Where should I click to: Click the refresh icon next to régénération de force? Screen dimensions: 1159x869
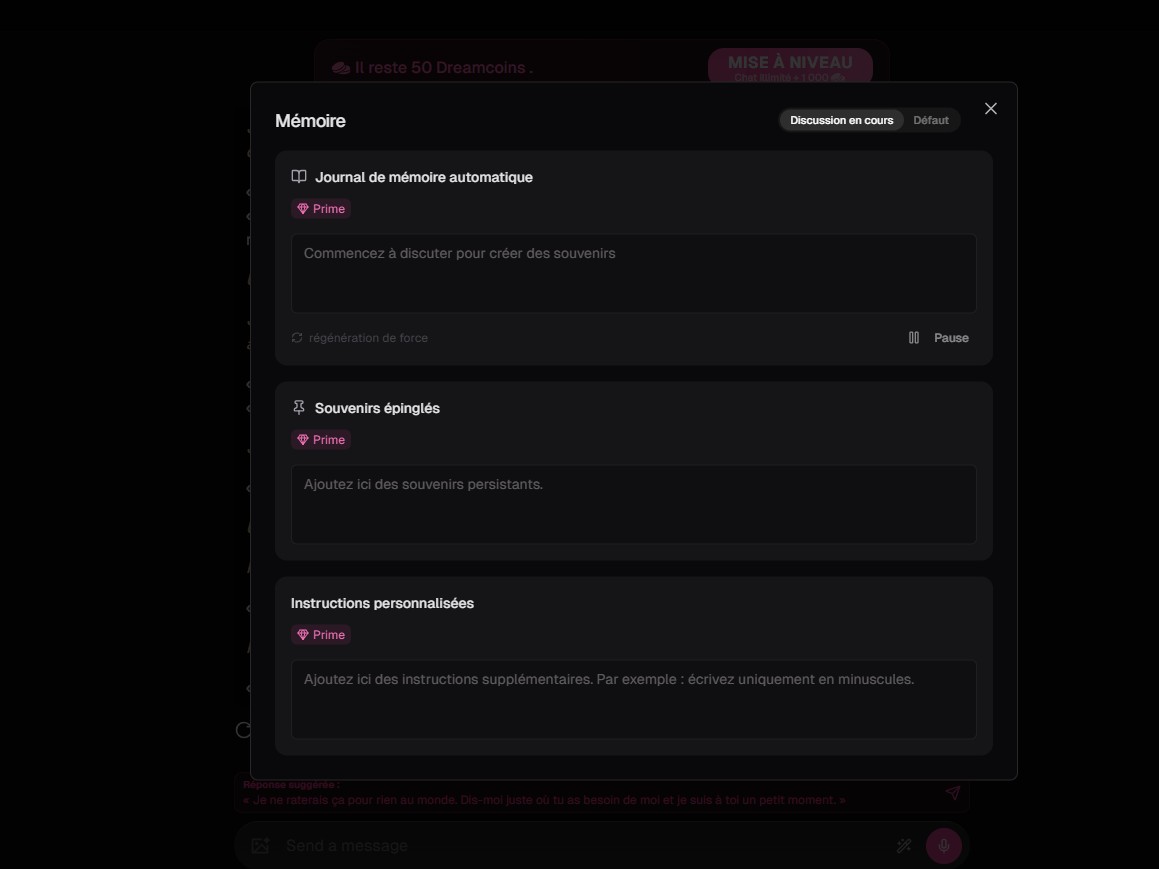click(296, 337)
